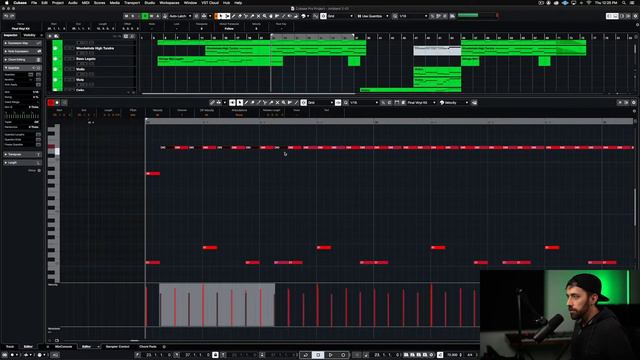The image size is (640, 360).
Task: Toggle the Quantize Lengths checkbox in Inspector
Action: [38, 134]
